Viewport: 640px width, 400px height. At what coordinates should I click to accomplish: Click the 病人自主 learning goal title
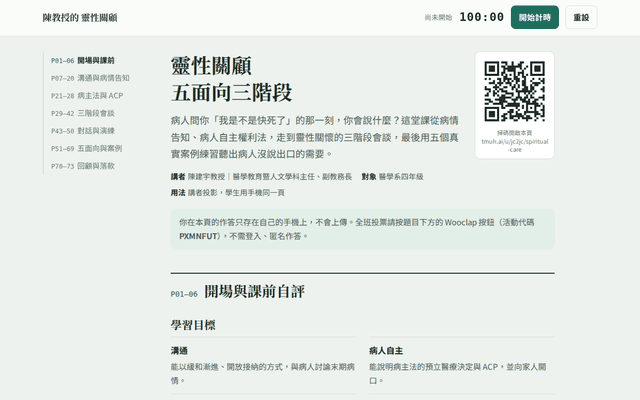click(x=386, y=351)
